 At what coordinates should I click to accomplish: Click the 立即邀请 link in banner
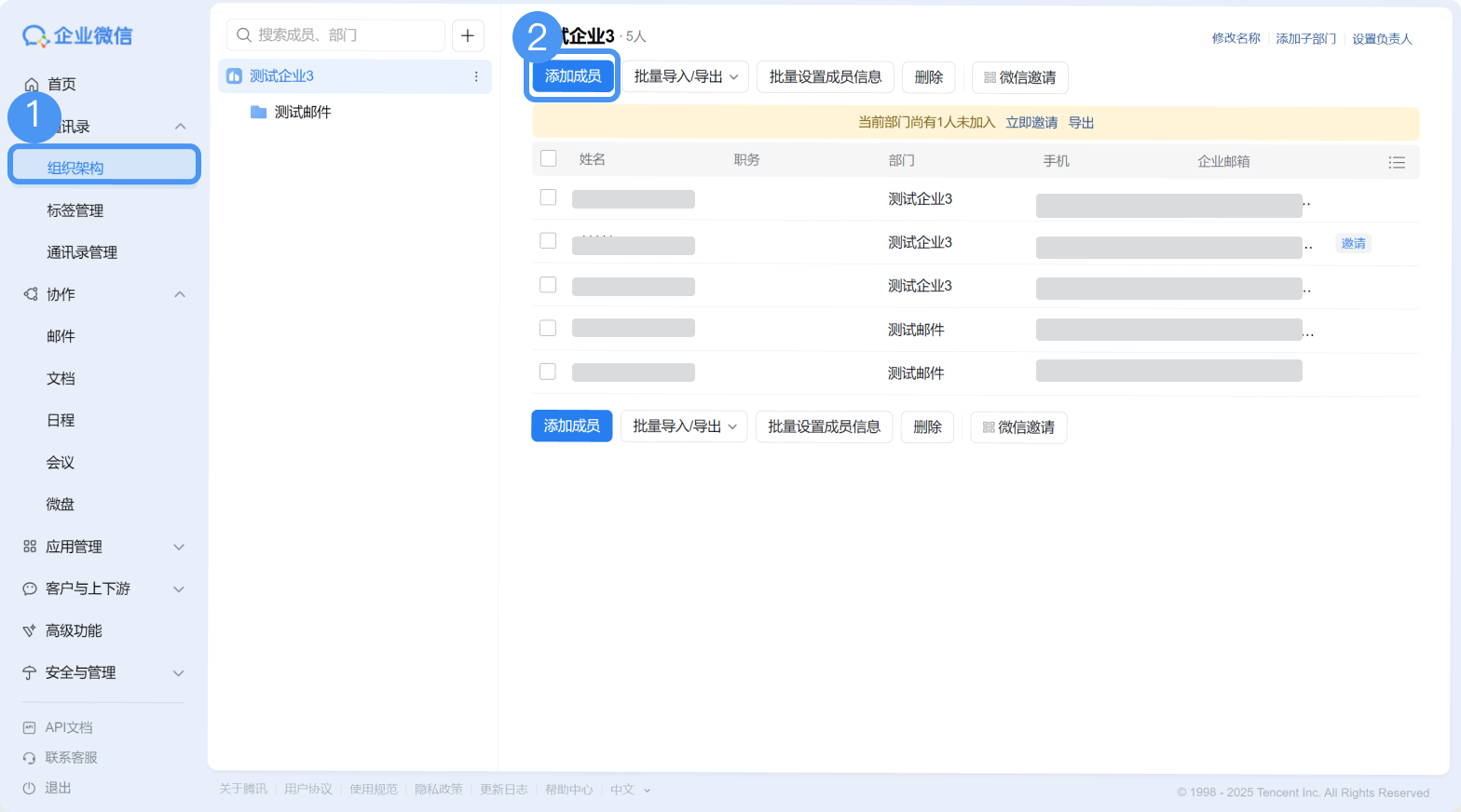tap(1031, 123)
